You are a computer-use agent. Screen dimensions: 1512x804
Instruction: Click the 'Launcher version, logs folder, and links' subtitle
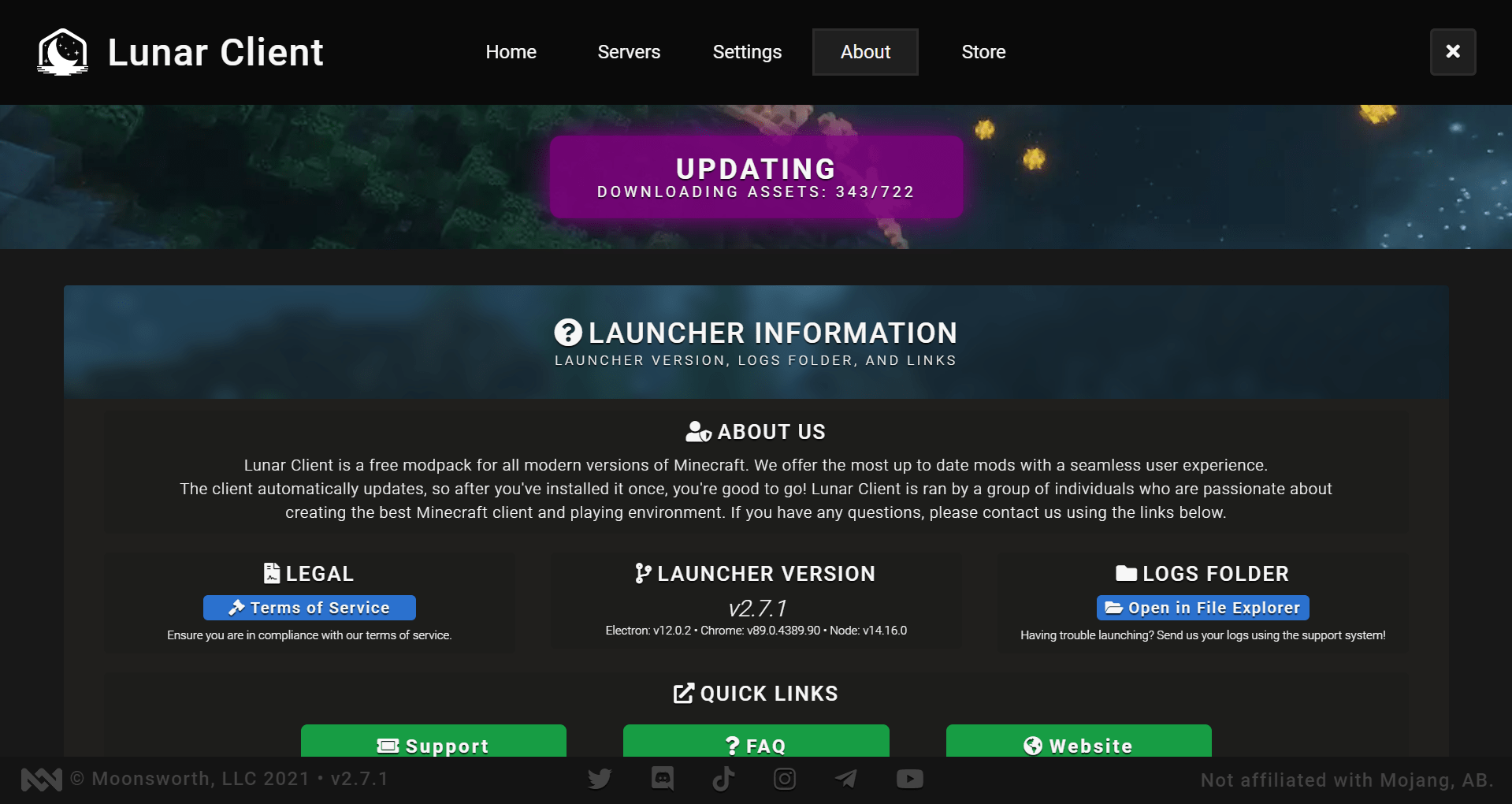(756, 360)
